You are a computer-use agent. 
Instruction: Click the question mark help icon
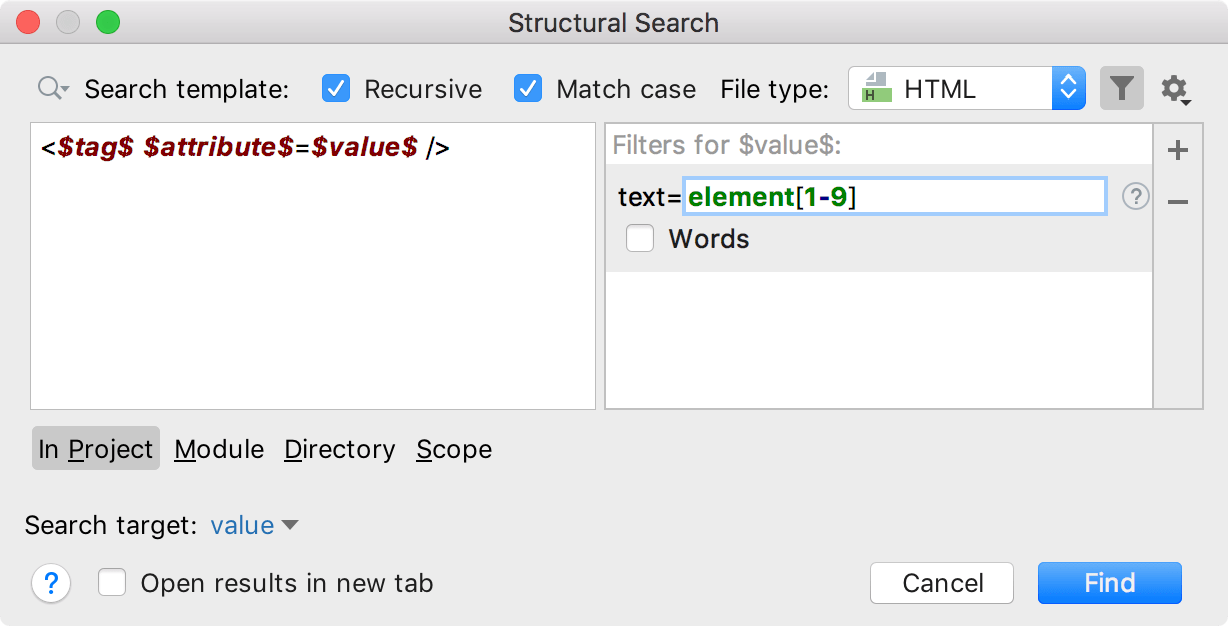click(51, 583)
